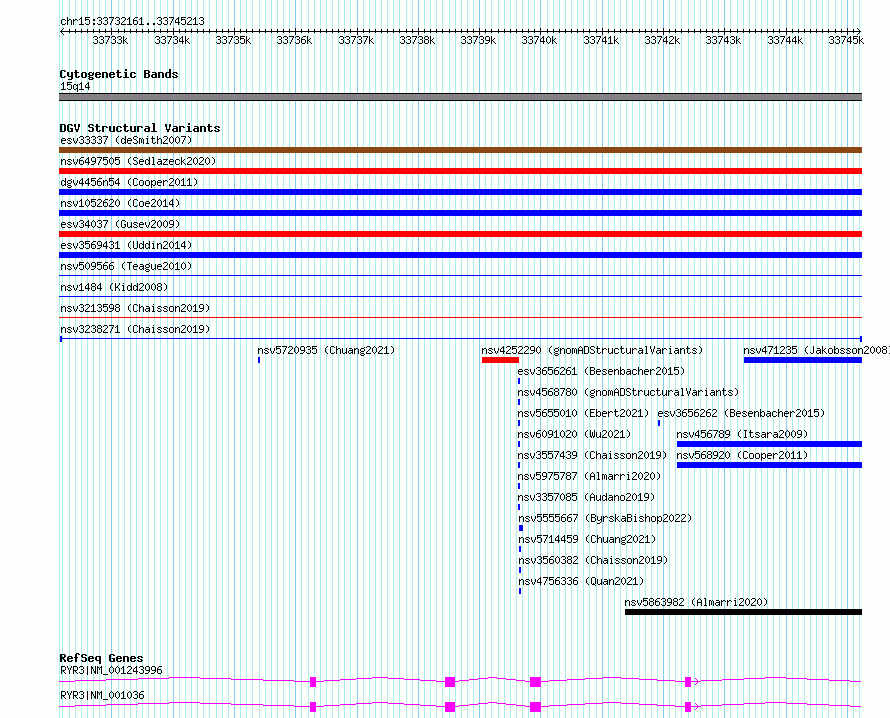The height and width of the screenshot is (718, 890).
Task: Select nsv456789 (Itsara2009) label
Action: [742, 434]
